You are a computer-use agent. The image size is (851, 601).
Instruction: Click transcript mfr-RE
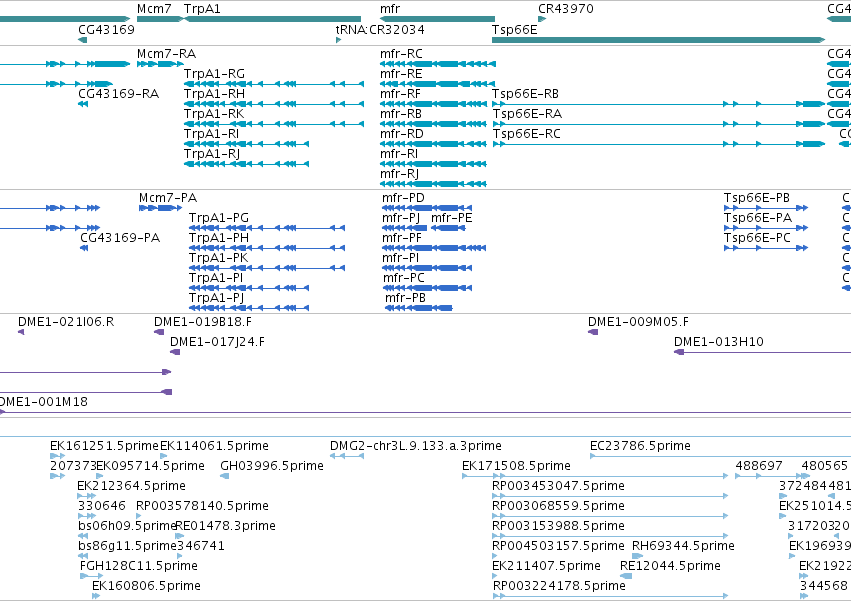tap(437, 84)
